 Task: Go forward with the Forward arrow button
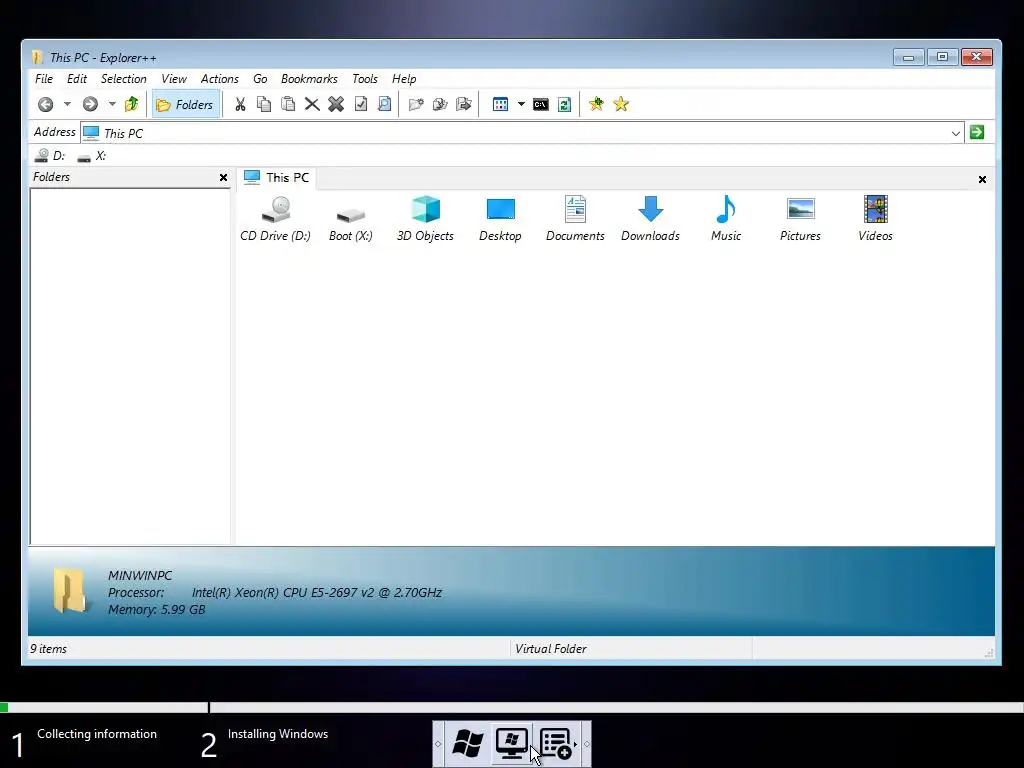89,104
